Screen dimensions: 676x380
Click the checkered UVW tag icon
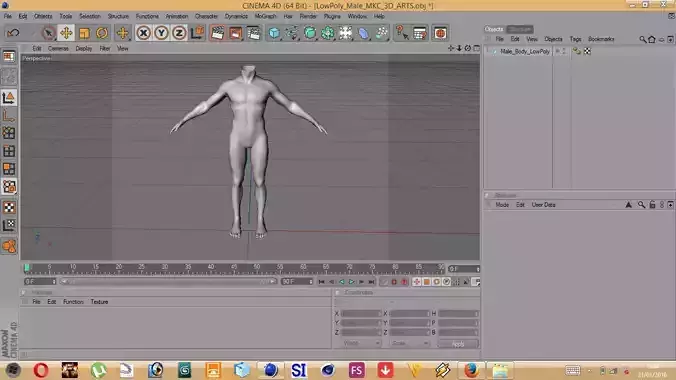(587, 51)
